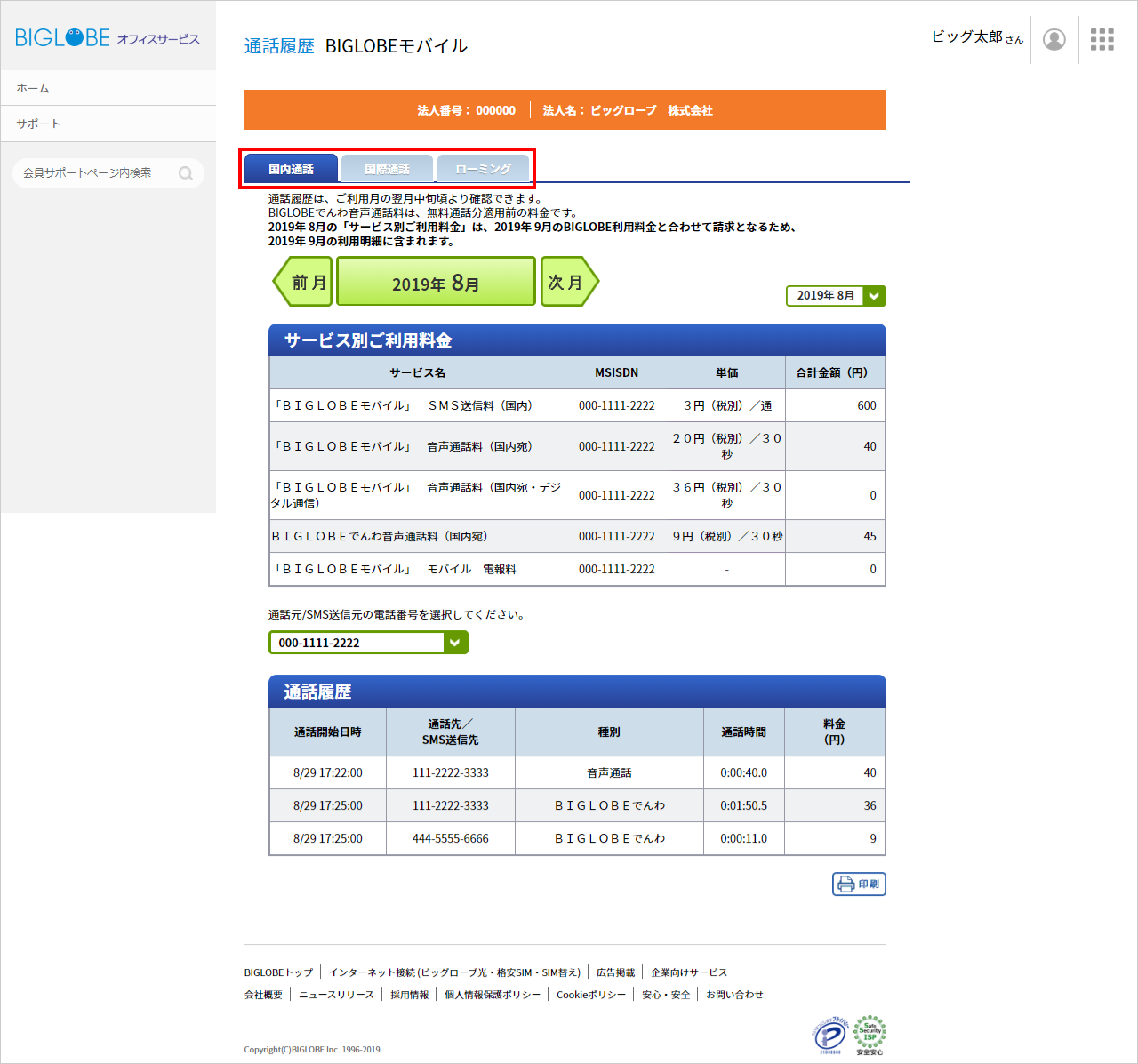Switch to the ローミング tab
Viewport: 1138px width, 1064px height.
(483, 169)
